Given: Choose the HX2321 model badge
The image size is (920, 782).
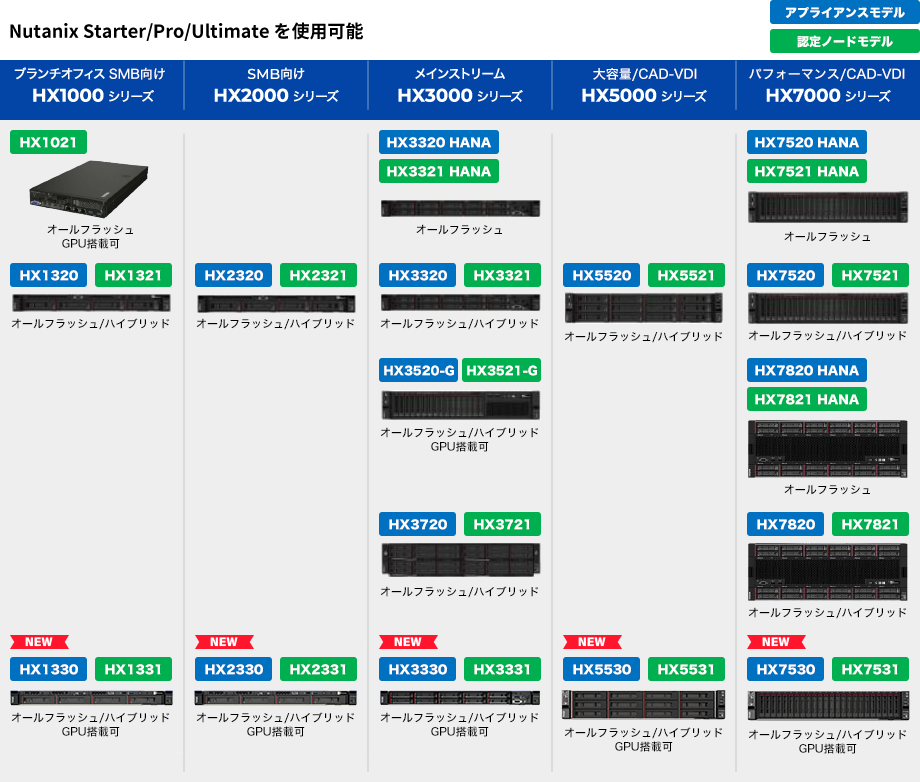Looking at the screenshot, I should 318,275.
